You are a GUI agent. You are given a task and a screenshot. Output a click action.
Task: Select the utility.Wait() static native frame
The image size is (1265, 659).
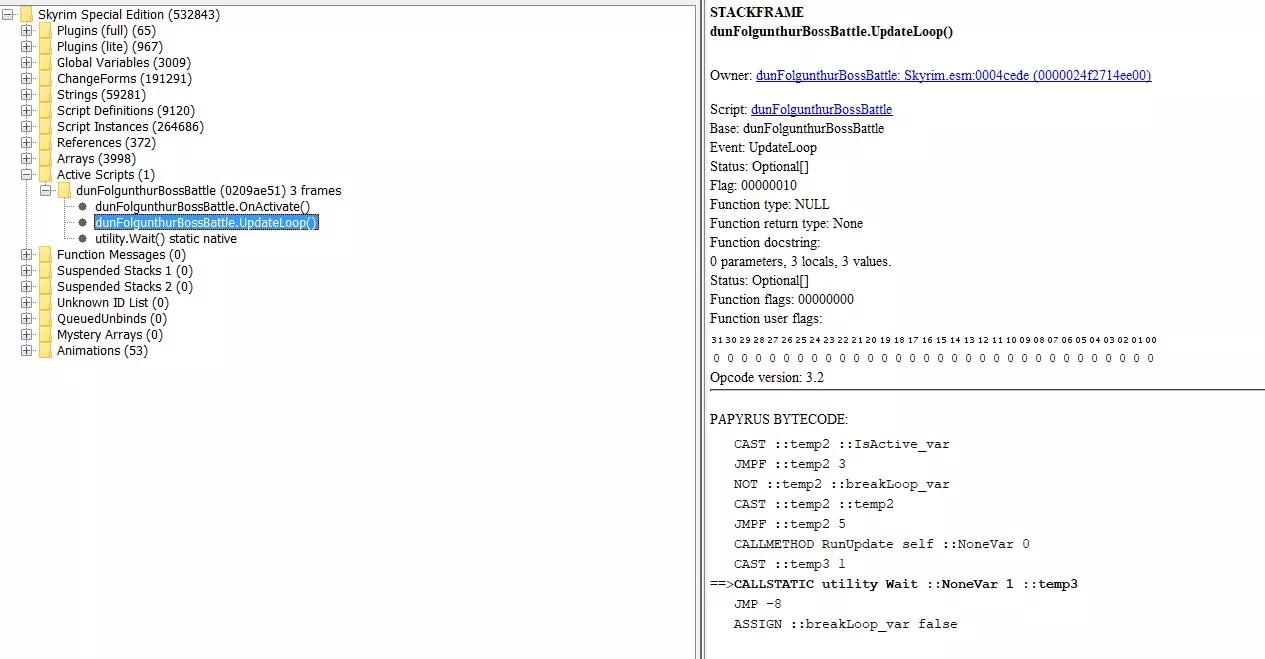coord(166,239)
